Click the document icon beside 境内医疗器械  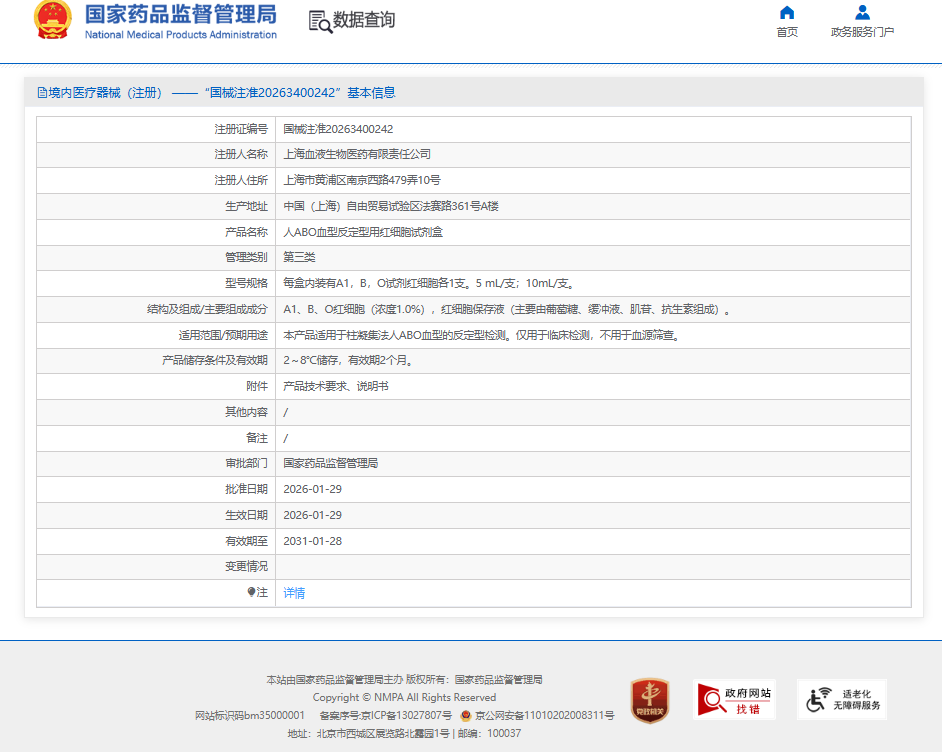pyautogui.click(x=42, y=93)
